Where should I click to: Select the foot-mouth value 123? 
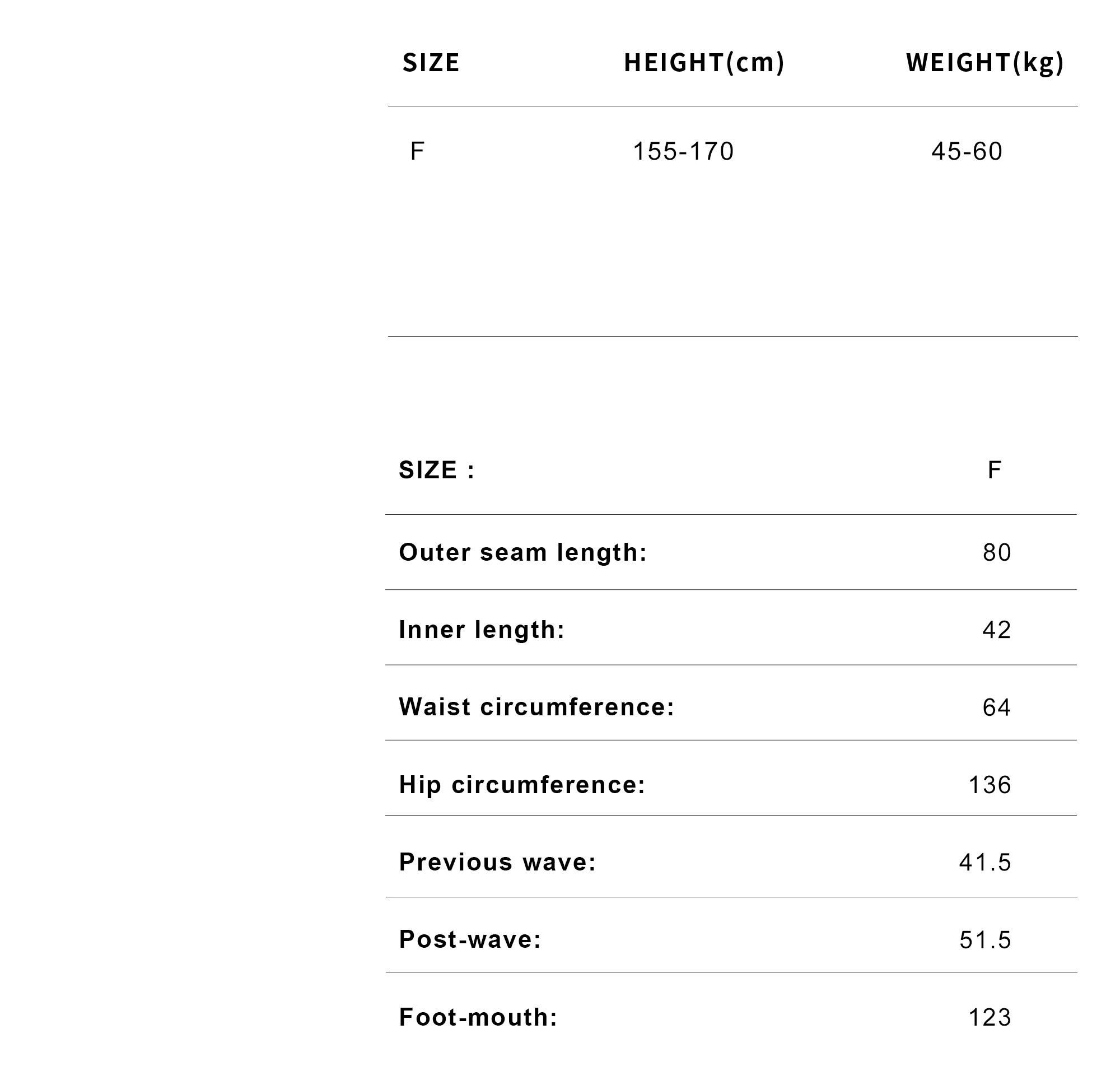(990, 1017)
